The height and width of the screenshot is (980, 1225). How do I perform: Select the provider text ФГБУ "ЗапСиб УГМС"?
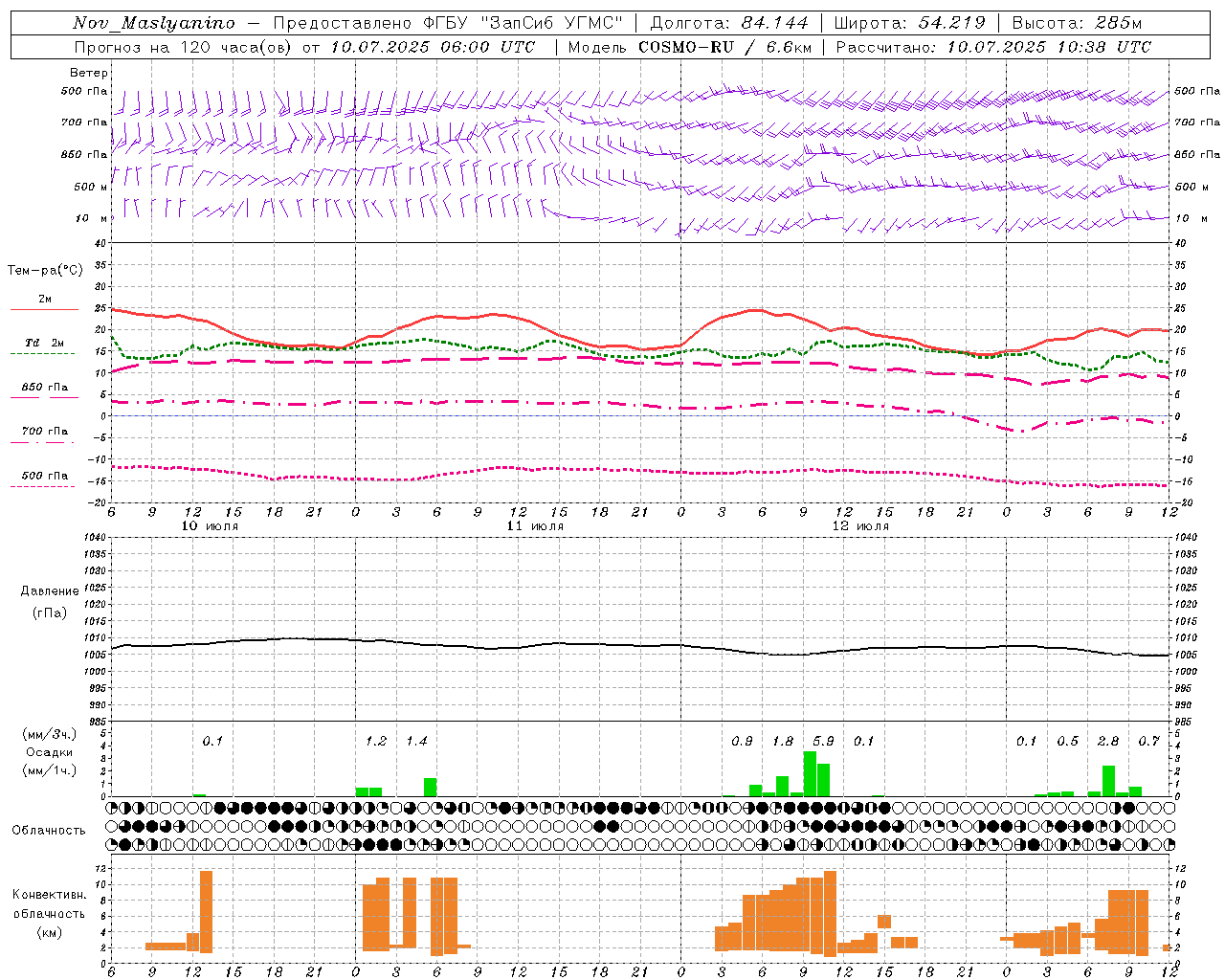[x=523, y=23]
